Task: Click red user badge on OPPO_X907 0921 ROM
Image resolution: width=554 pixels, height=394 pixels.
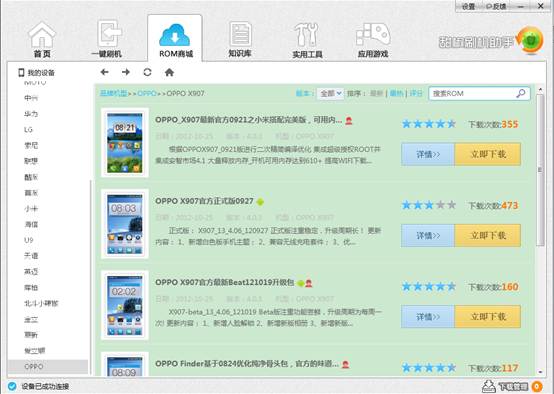Action: click(x=349, y=121)
